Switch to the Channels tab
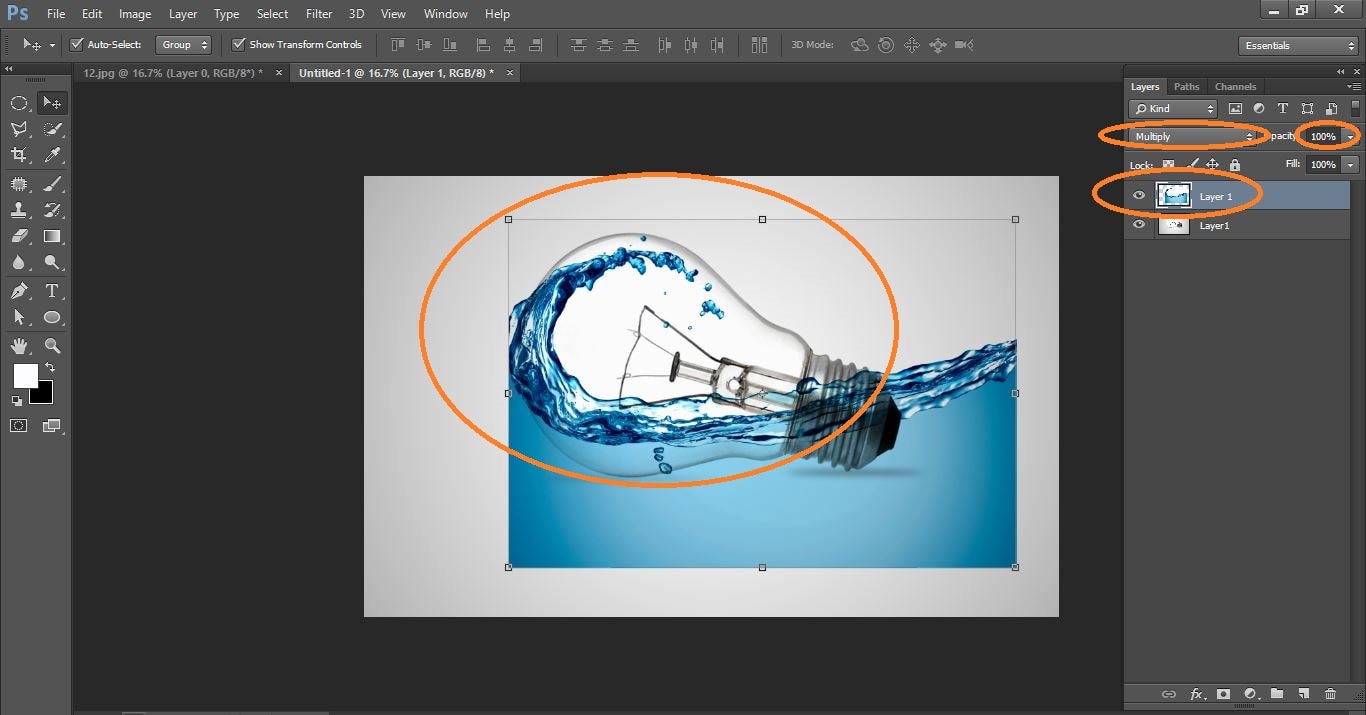Viewport: 1366px width, 715px height. pos(1235,86)
